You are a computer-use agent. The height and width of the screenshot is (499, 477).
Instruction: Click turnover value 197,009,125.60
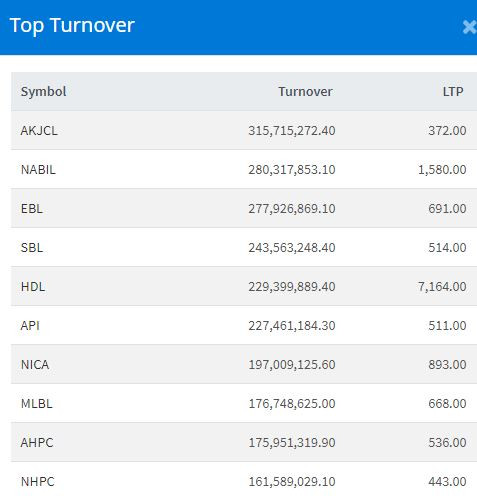pyautogui.click(x=292, y=364)
